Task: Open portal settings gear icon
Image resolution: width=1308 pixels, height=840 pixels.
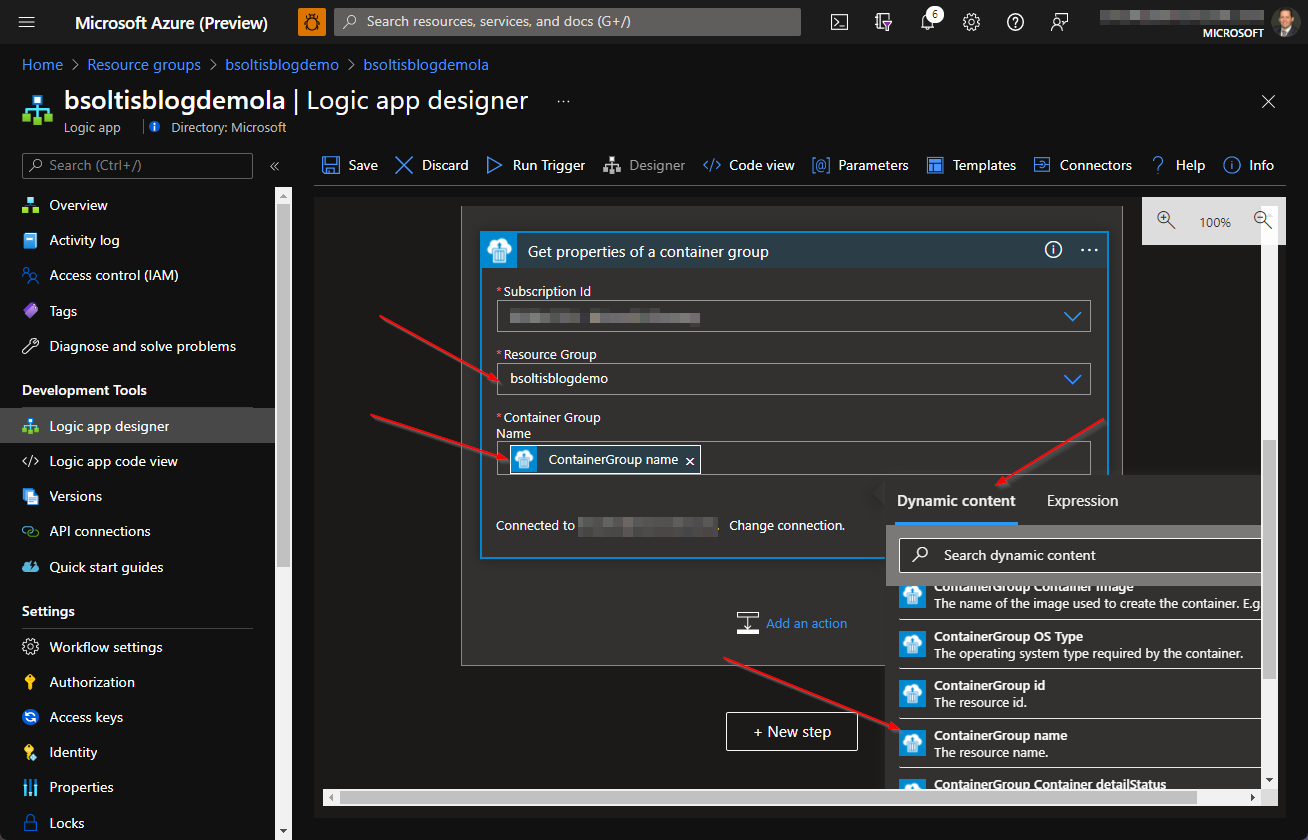Action: [971, 22]
